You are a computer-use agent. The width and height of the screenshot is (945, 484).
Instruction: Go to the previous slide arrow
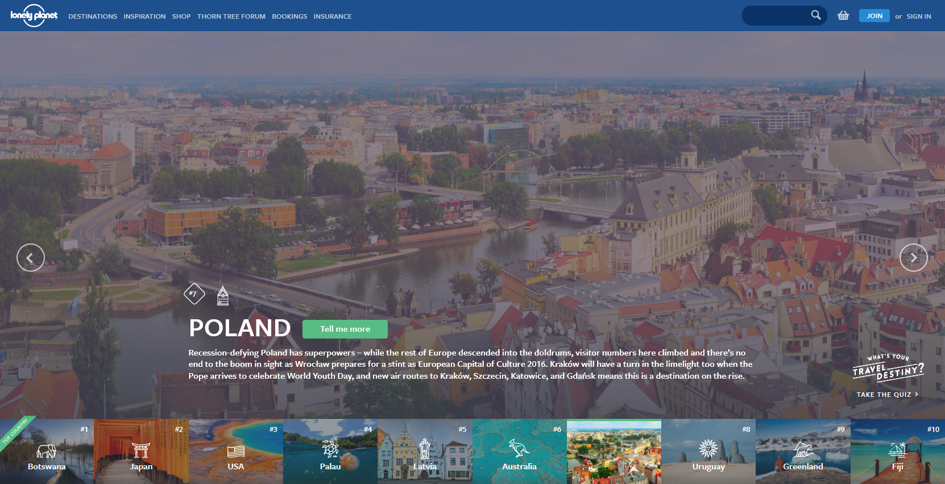click(30, 258)
